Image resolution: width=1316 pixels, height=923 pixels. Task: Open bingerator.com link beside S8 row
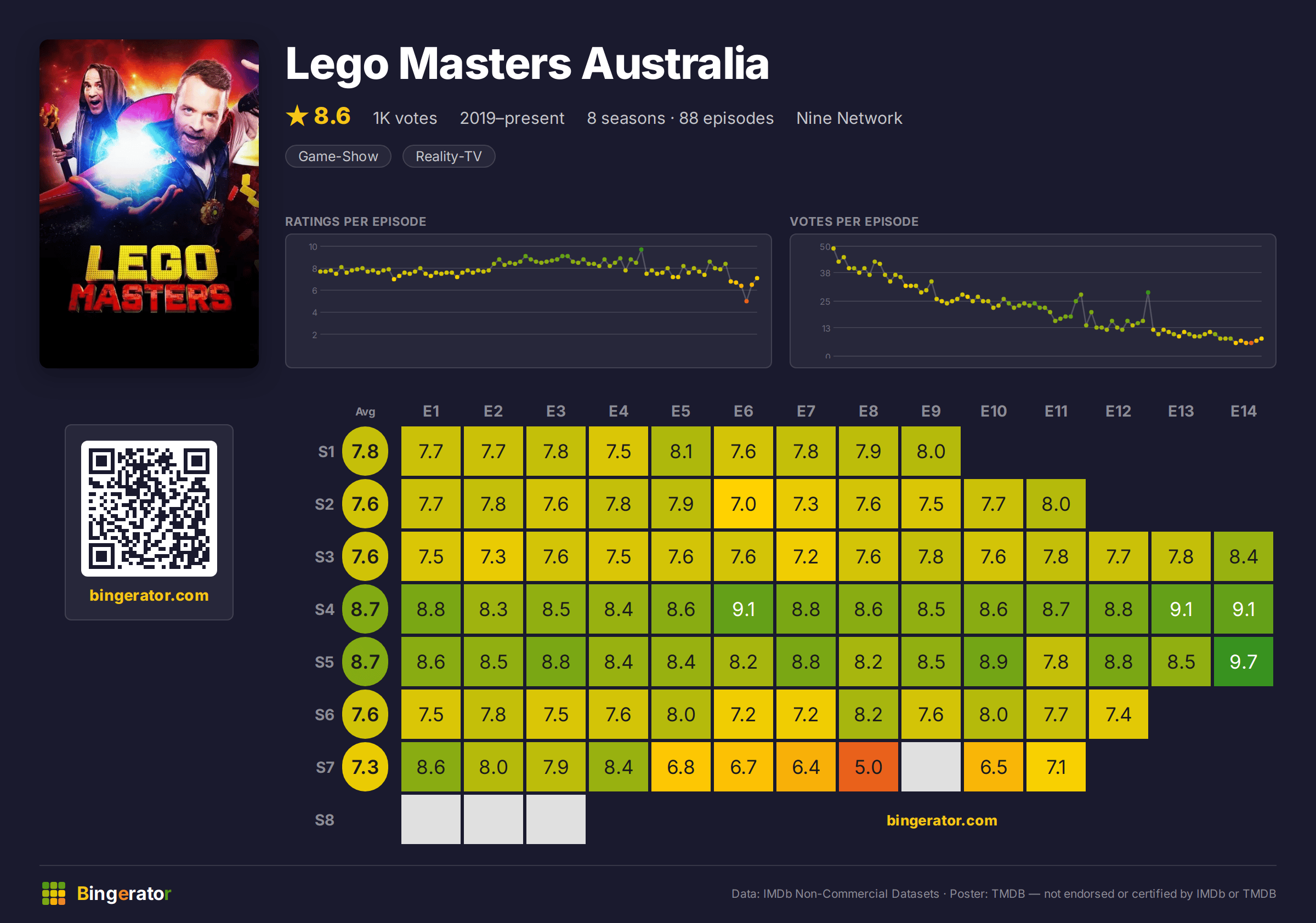tap(941, 821)
